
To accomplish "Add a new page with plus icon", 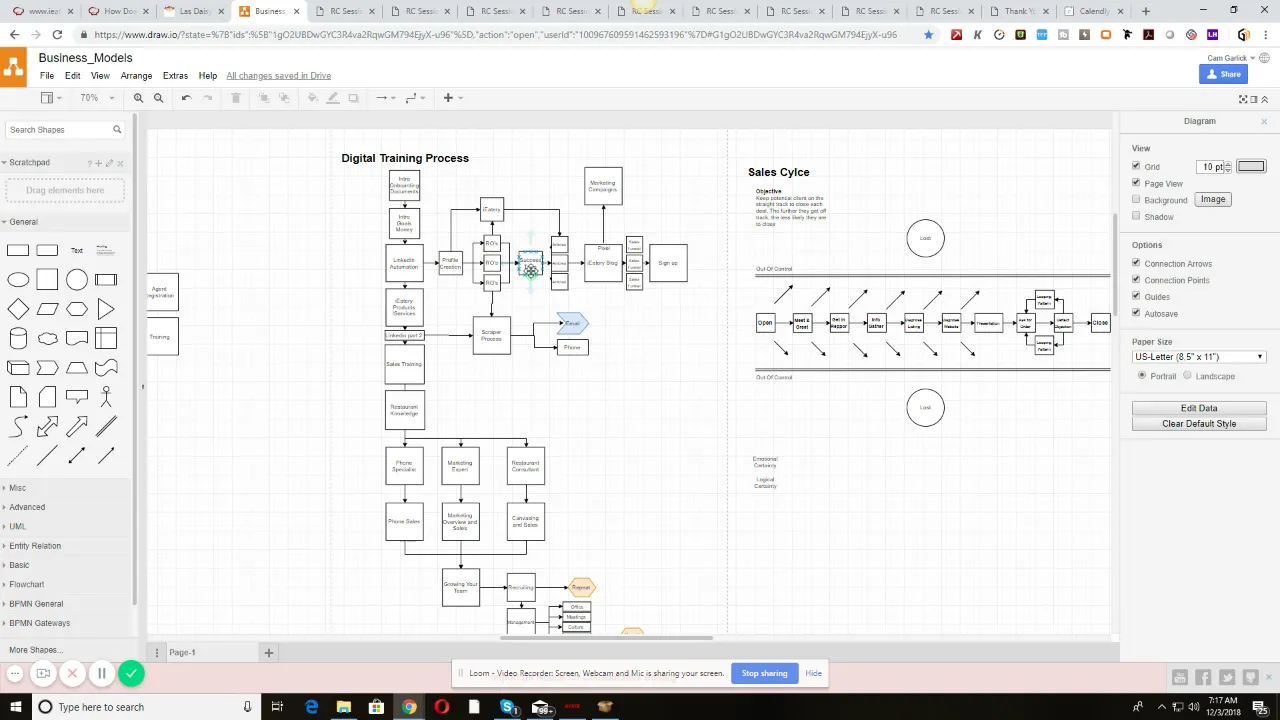I will [x=268, y=653].
